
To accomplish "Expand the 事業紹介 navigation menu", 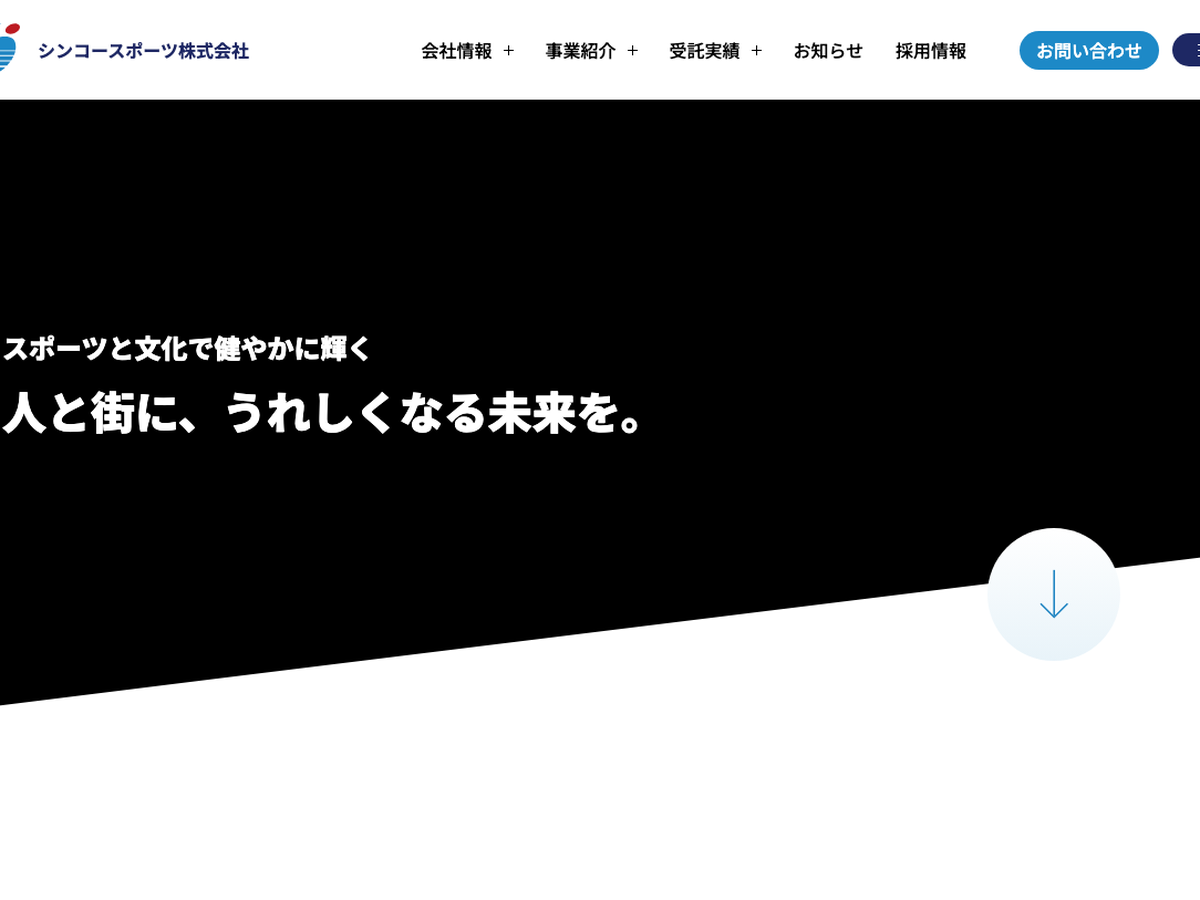I will coord(580,51).
